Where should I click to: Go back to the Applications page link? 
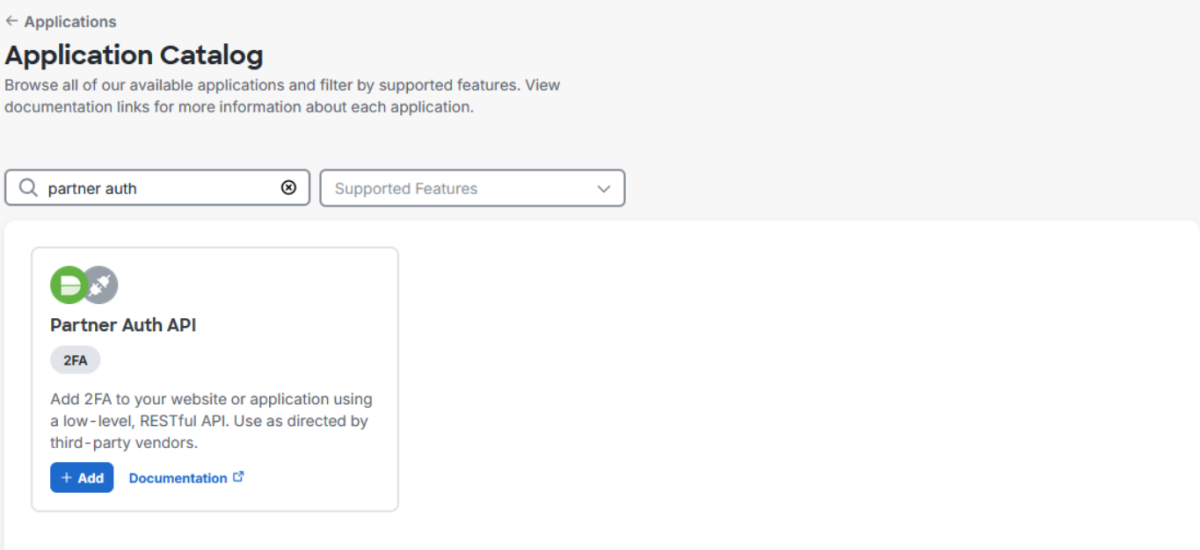click(x=70, y=21)
